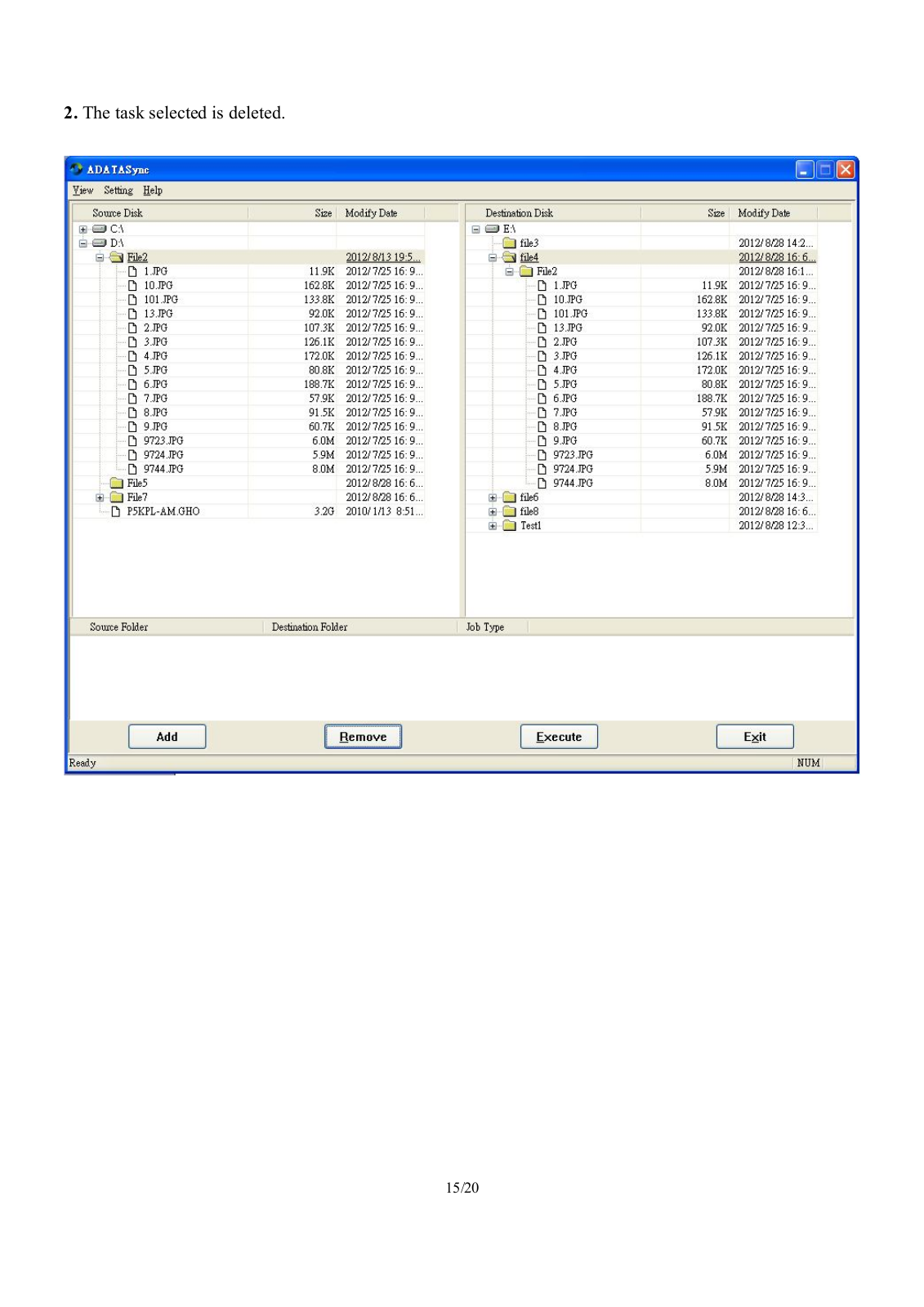Click the file4 open folder icon
The height and width of the screenshot is (1307, 924).
[510, 257]
